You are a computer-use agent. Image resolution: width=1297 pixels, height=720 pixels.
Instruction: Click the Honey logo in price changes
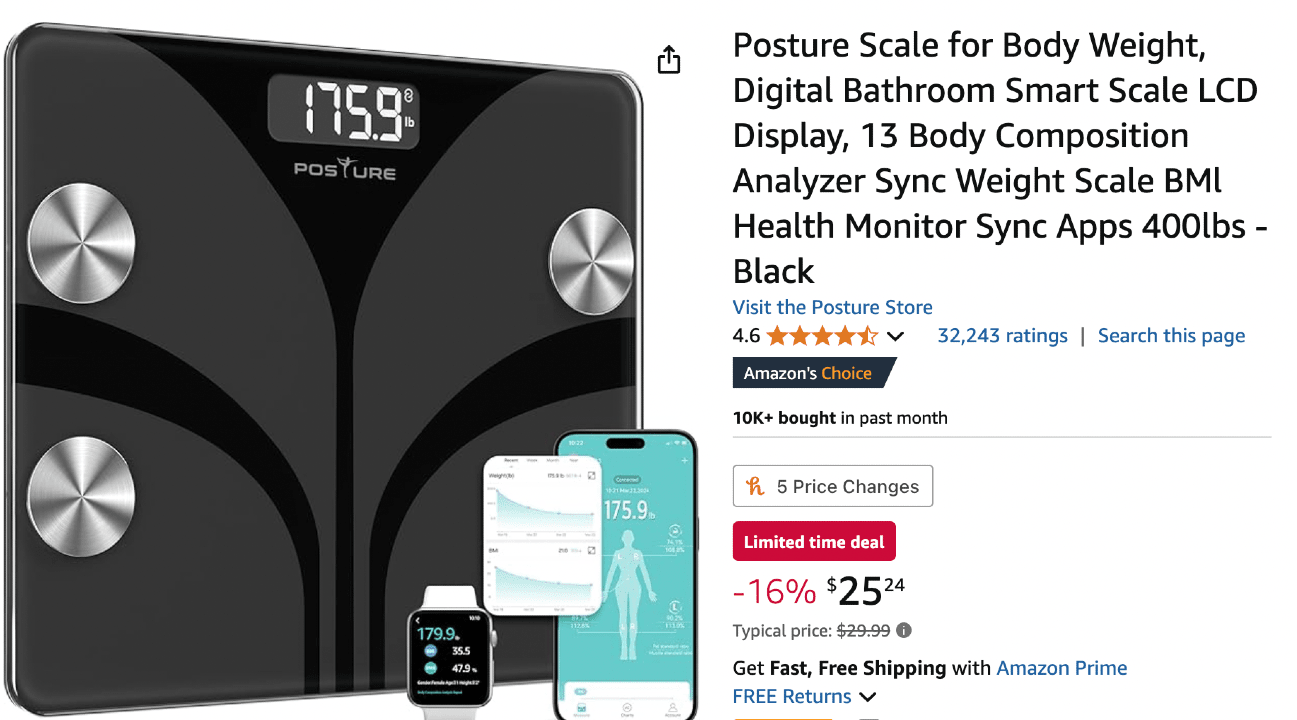coord(755,486)
